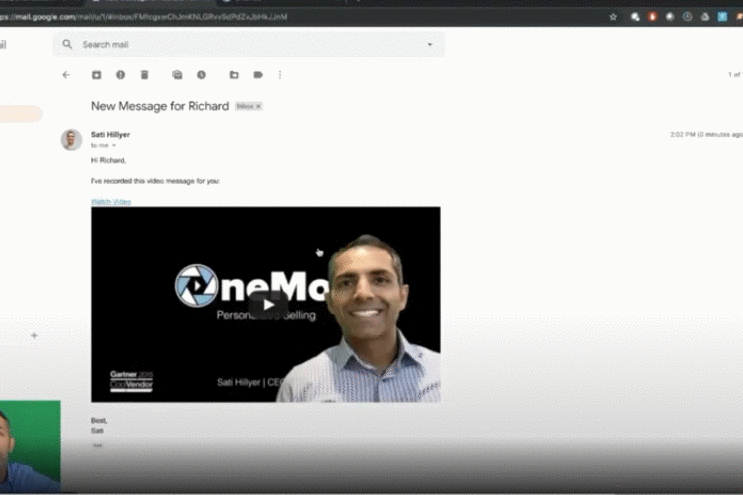The width and height of the screenshot is (743, 495).
Task: Click the Gartner Cool Vendor badge in thumbnail
Action: pyautogui.click(x=131, y=381)
